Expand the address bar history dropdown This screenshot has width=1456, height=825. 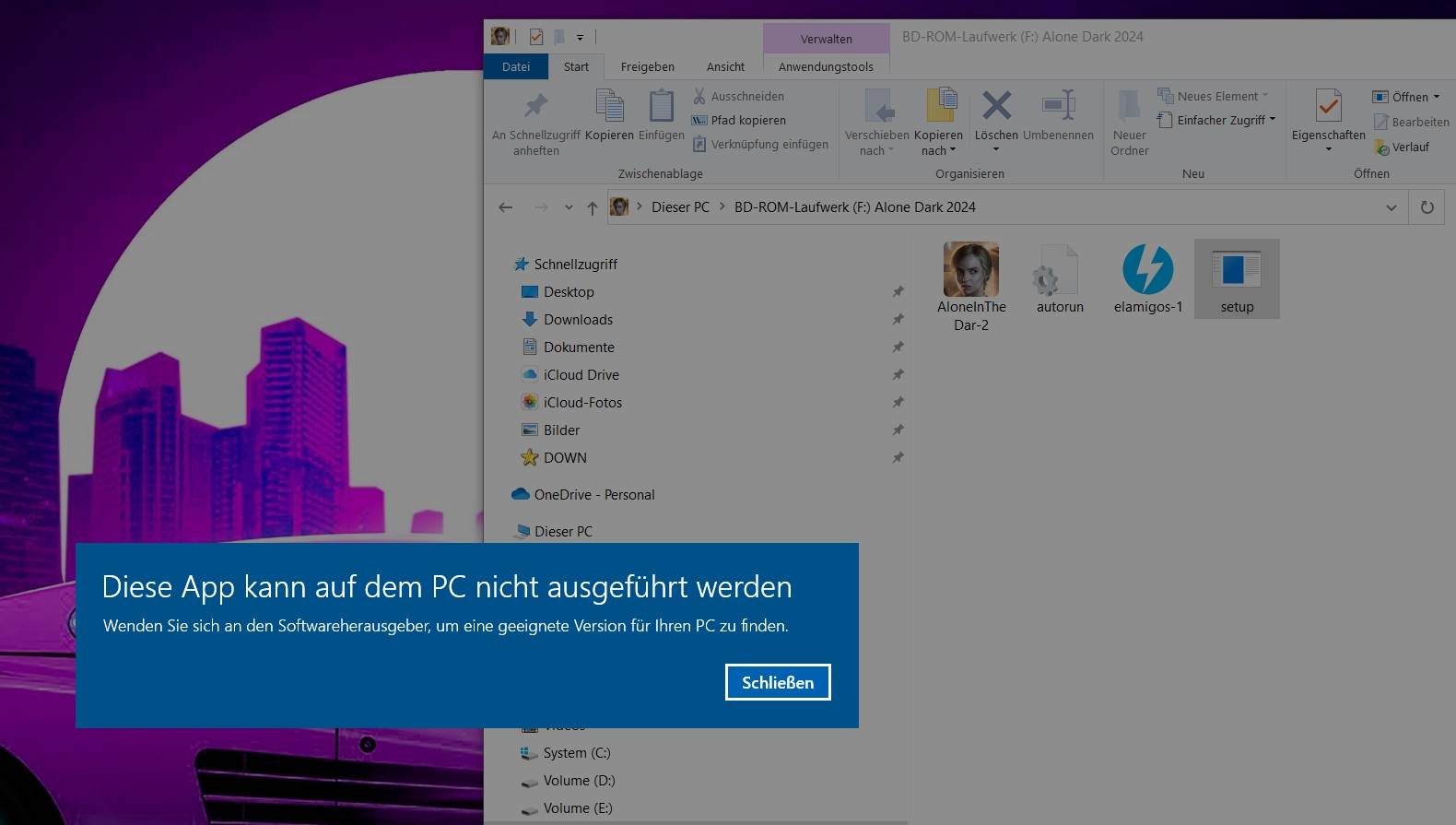coord(1391,207)
